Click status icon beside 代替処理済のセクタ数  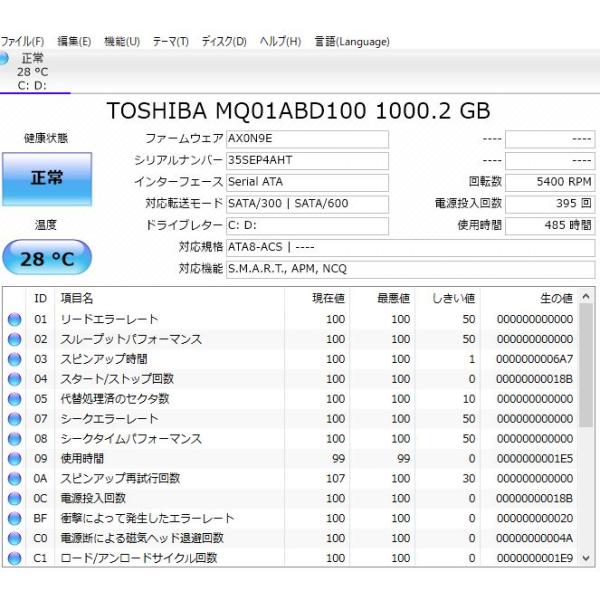tap(14, 399)
